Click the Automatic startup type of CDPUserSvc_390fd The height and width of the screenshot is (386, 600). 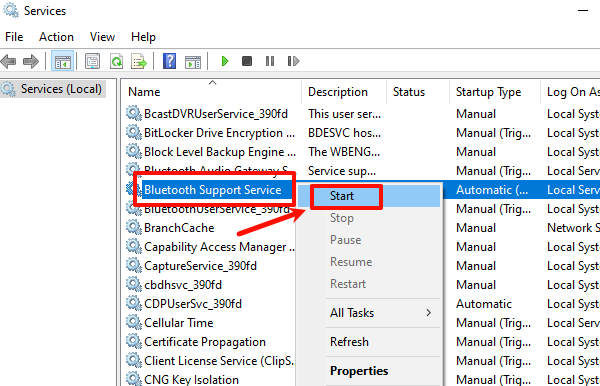(484, 304)
